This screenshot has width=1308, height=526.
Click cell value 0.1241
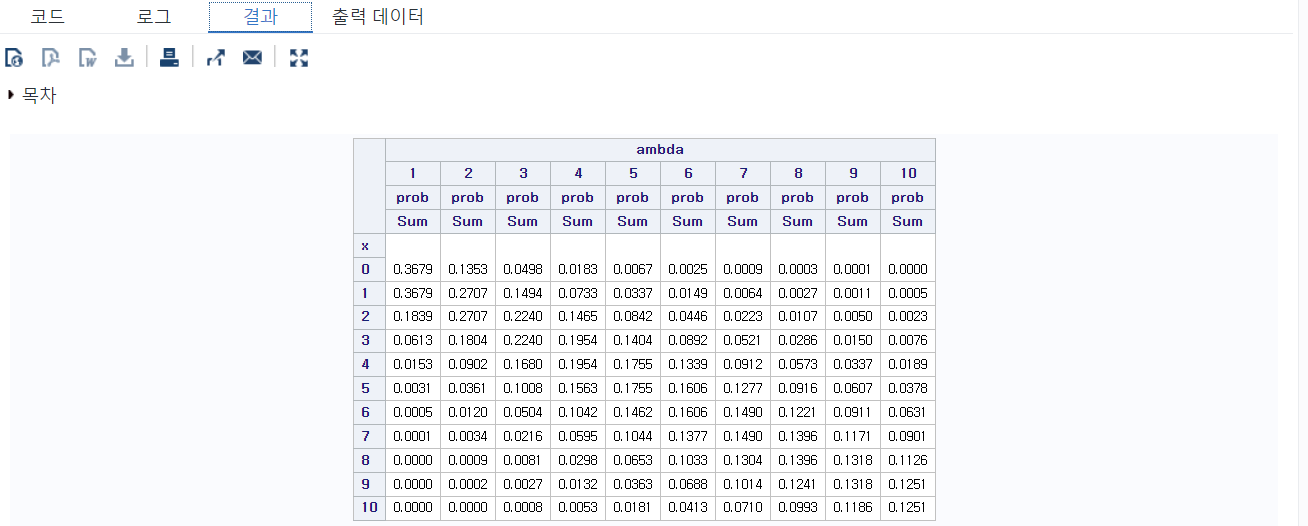(797, 484)
